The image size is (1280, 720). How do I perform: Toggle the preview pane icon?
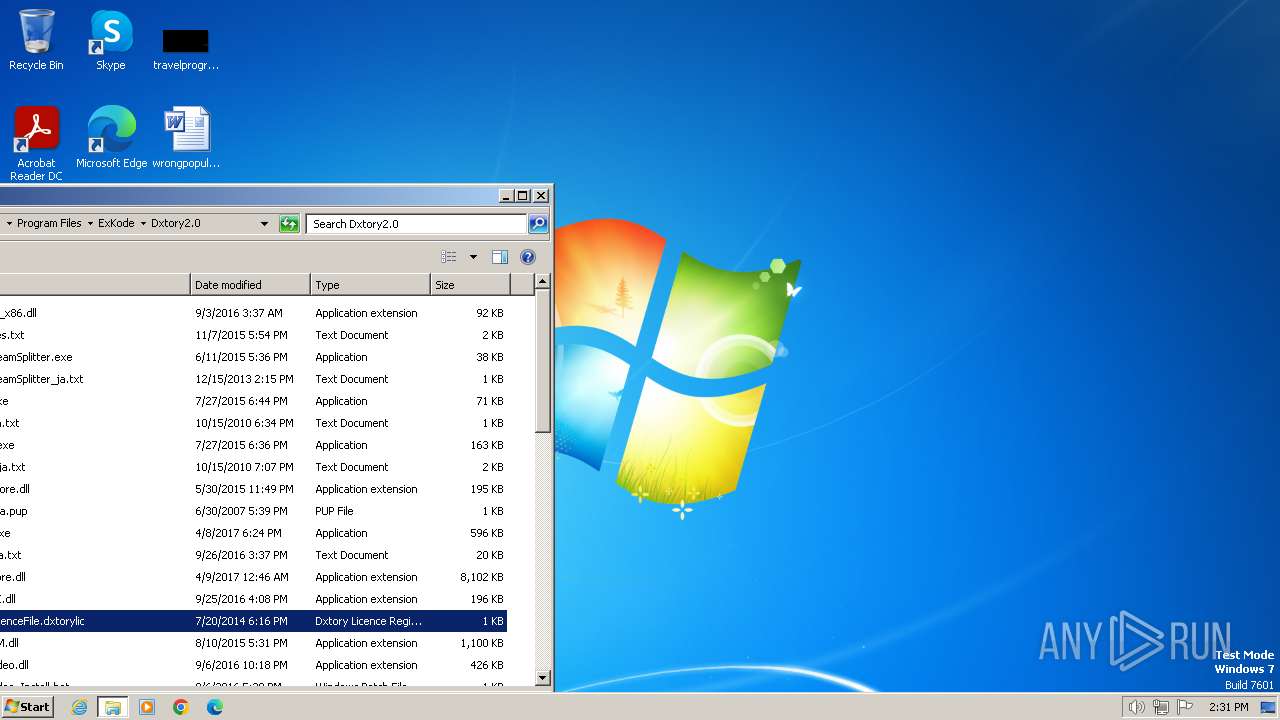[x=500, y=257]
